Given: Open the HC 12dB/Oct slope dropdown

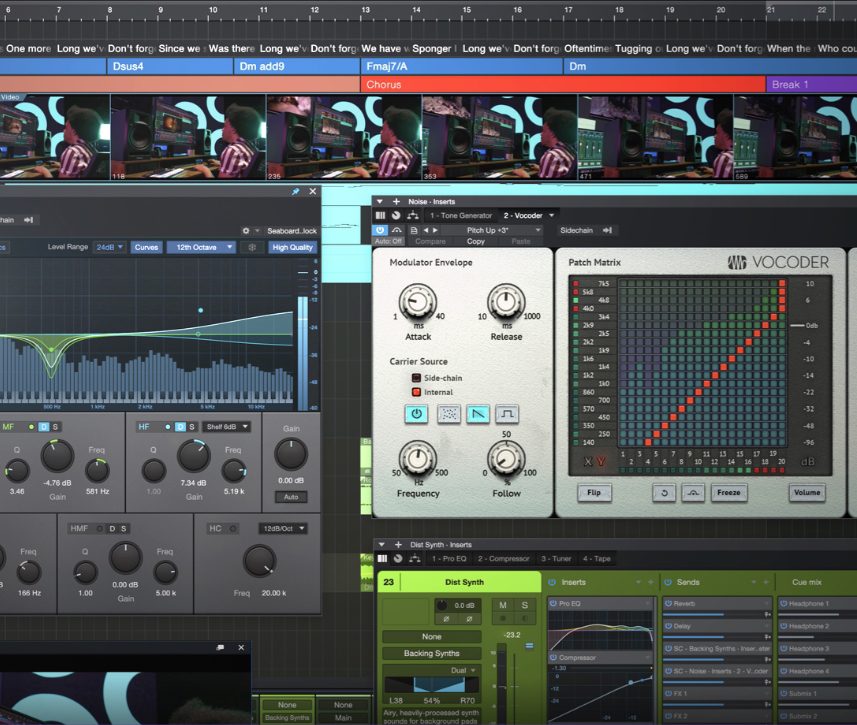Looking at the screenshot, I should coord(283,529).
